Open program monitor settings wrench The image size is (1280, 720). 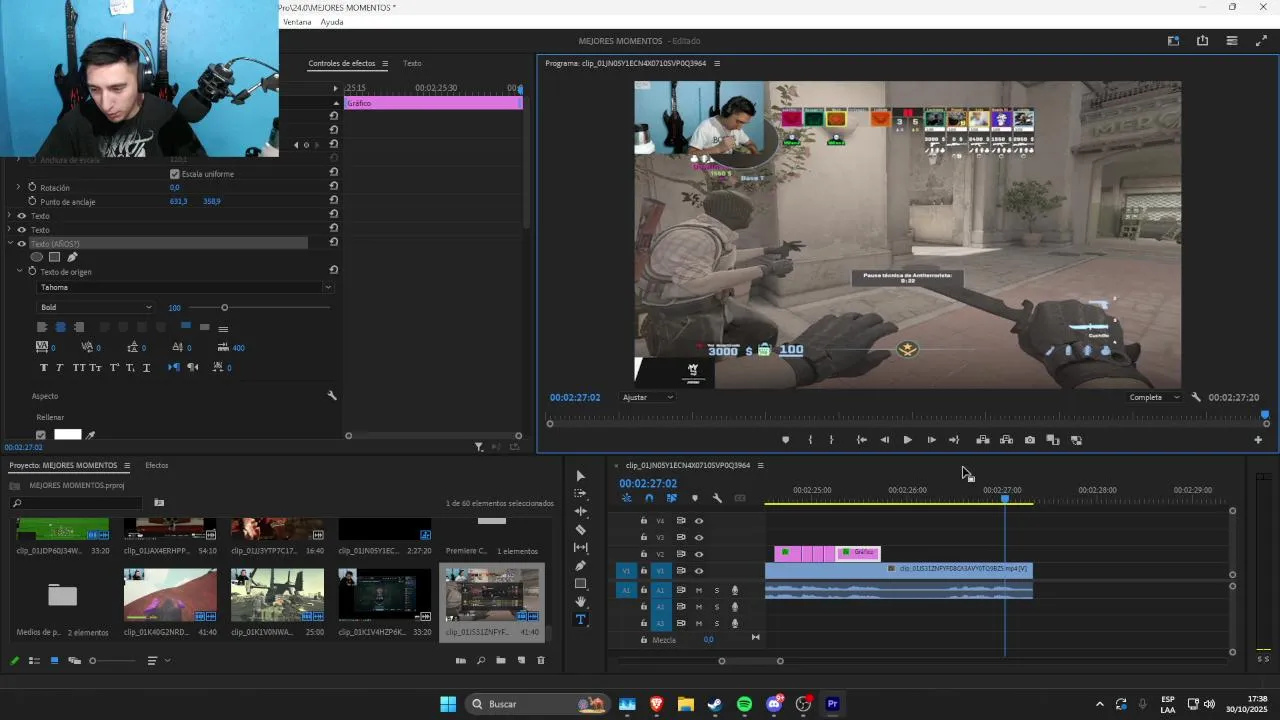(1196, 397)
